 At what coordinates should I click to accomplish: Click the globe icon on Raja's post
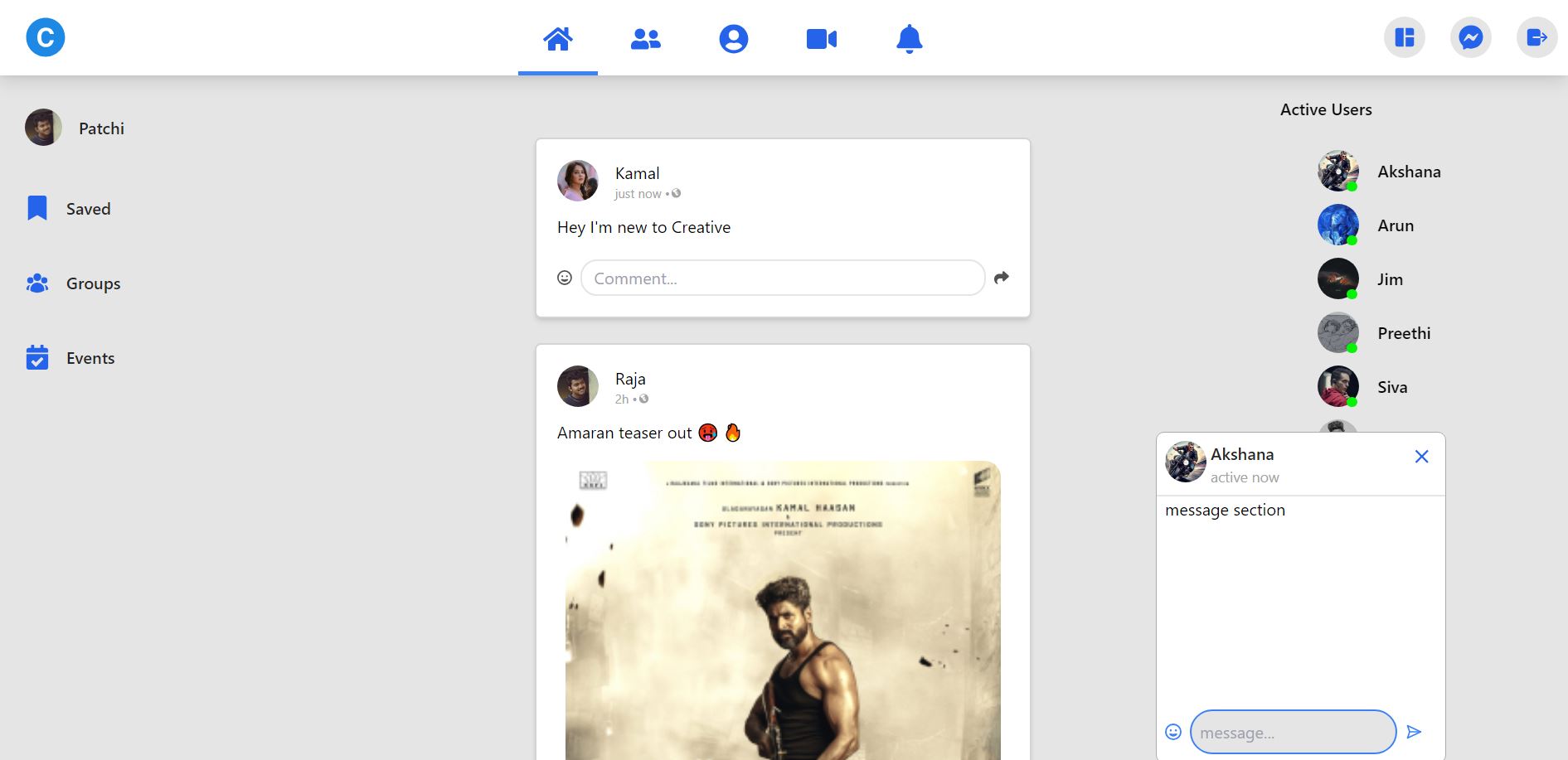coord(644,399)
